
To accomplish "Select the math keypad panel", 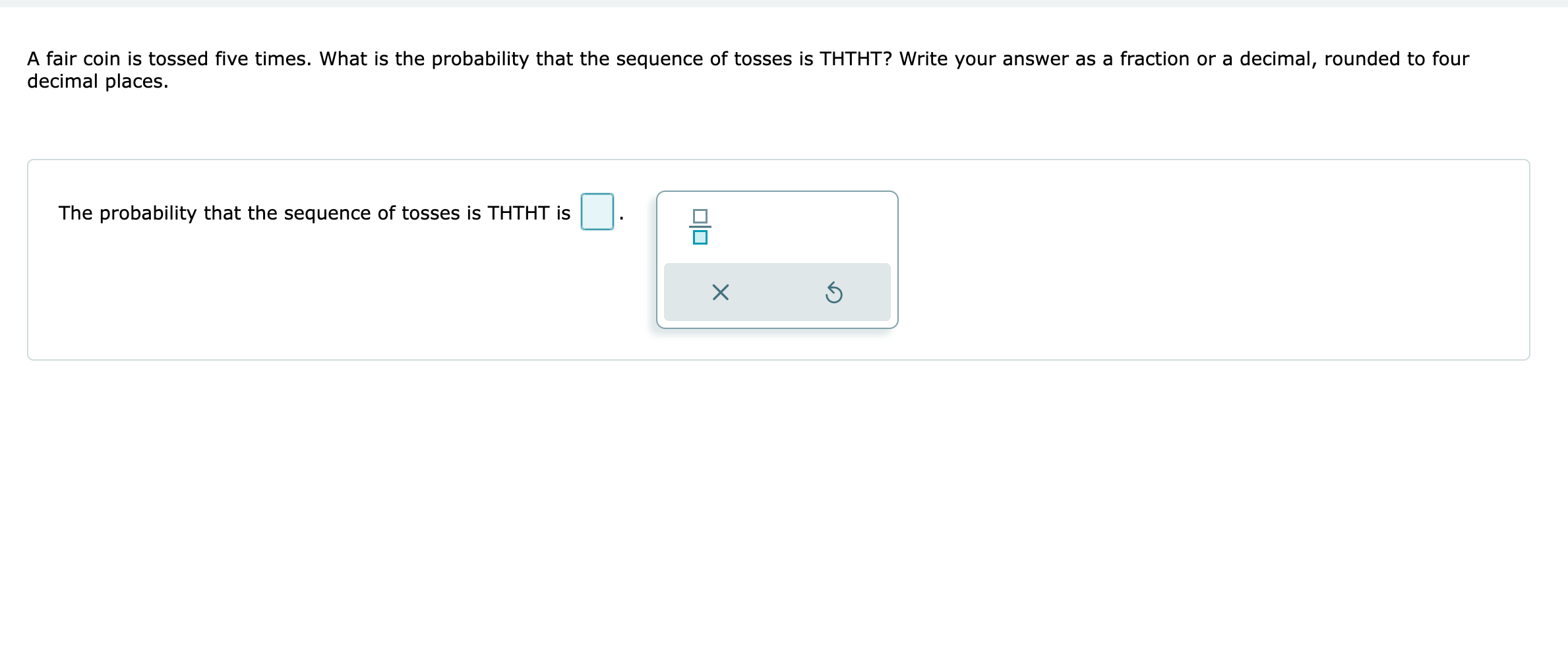I will click(777, 260).
